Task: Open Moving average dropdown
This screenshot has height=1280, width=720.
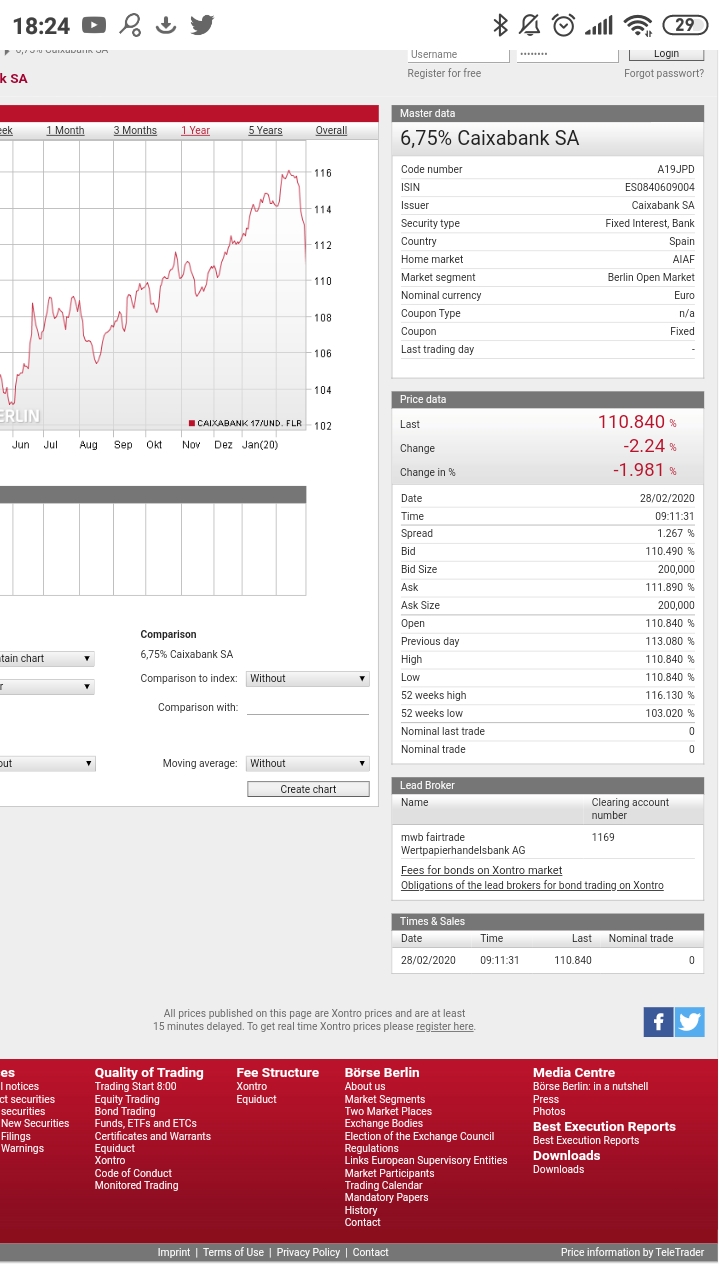Action: [x=308, y=763]
